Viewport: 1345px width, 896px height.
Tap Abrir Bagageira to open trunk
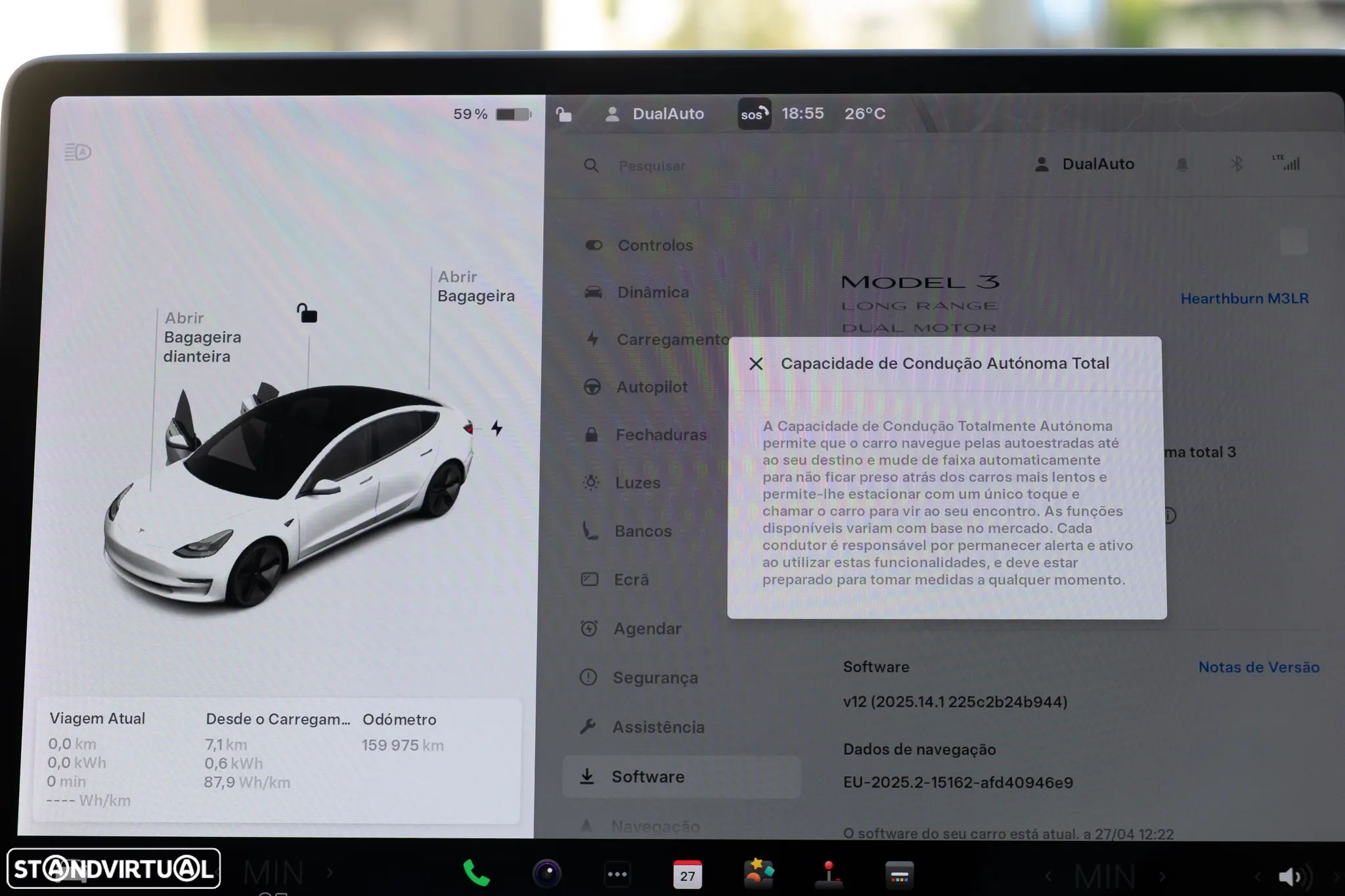[x=476, y=286]
